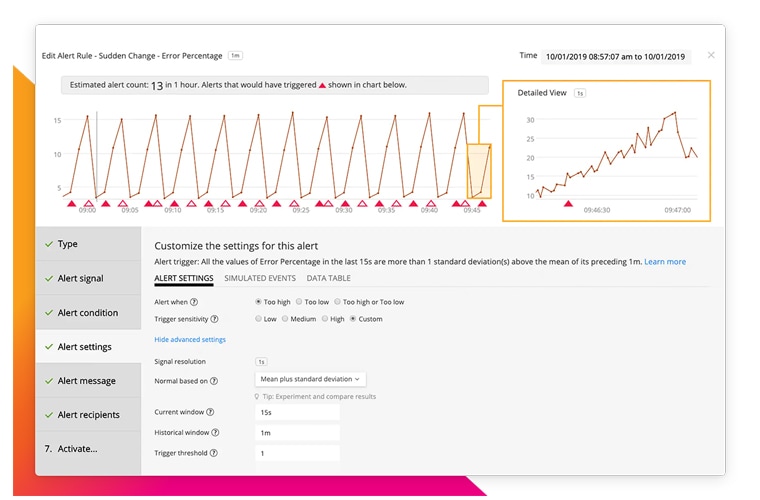Screen dimensions: 760x500
Task: Click the alert triangle above 09:00 label
Action: 89,203
